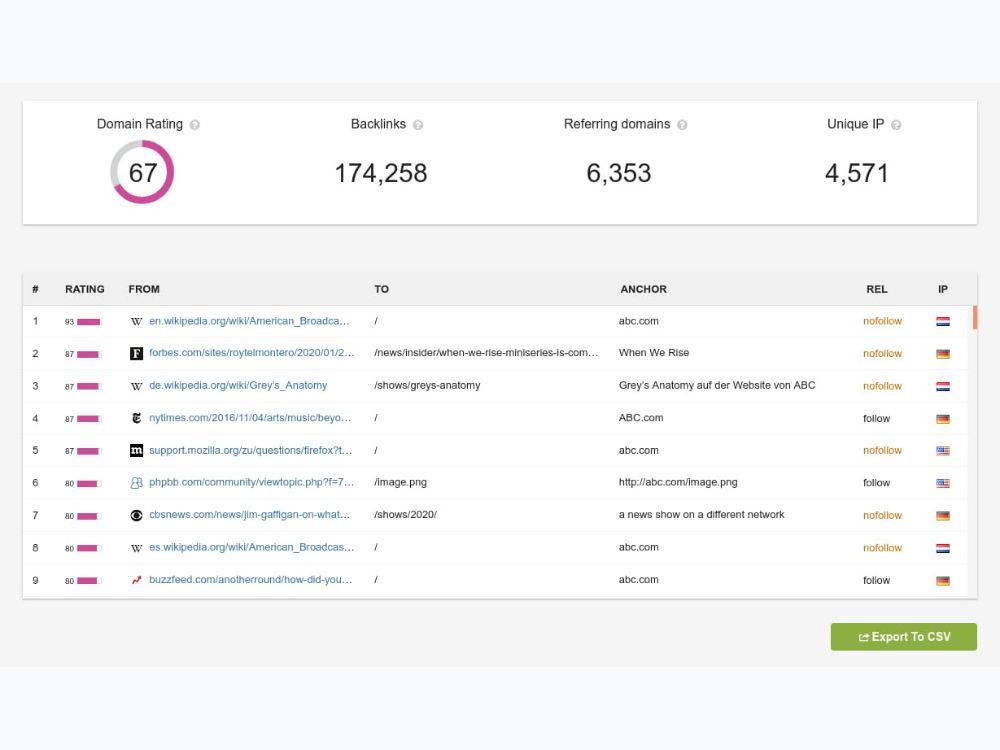Click the flag in cbsnews row
Screen dimensions: 1000x750
943,516
